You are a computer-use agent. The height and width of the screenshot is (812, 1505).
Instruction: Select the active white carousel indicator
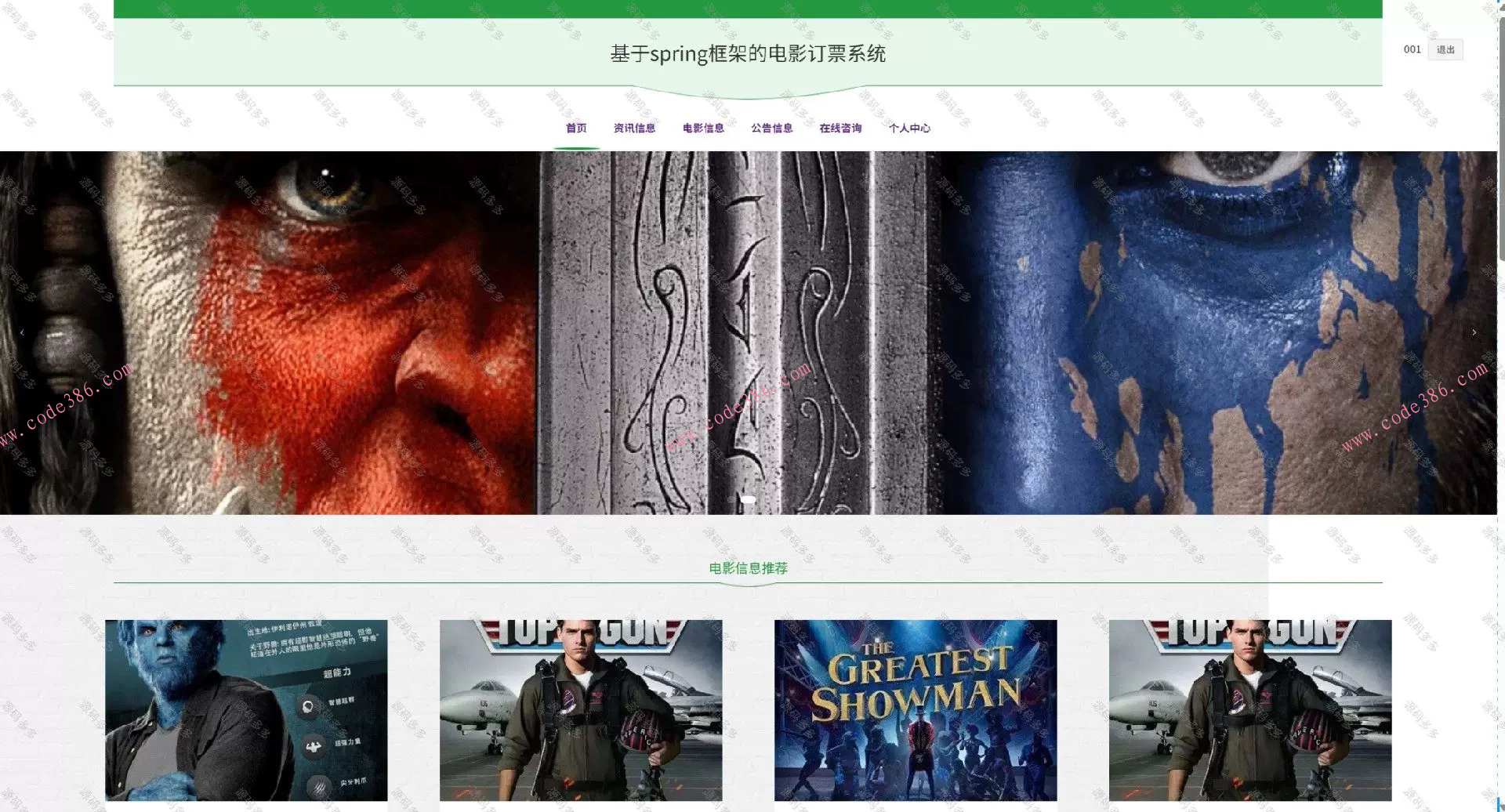pyautogui.click(x=748, y=499)
